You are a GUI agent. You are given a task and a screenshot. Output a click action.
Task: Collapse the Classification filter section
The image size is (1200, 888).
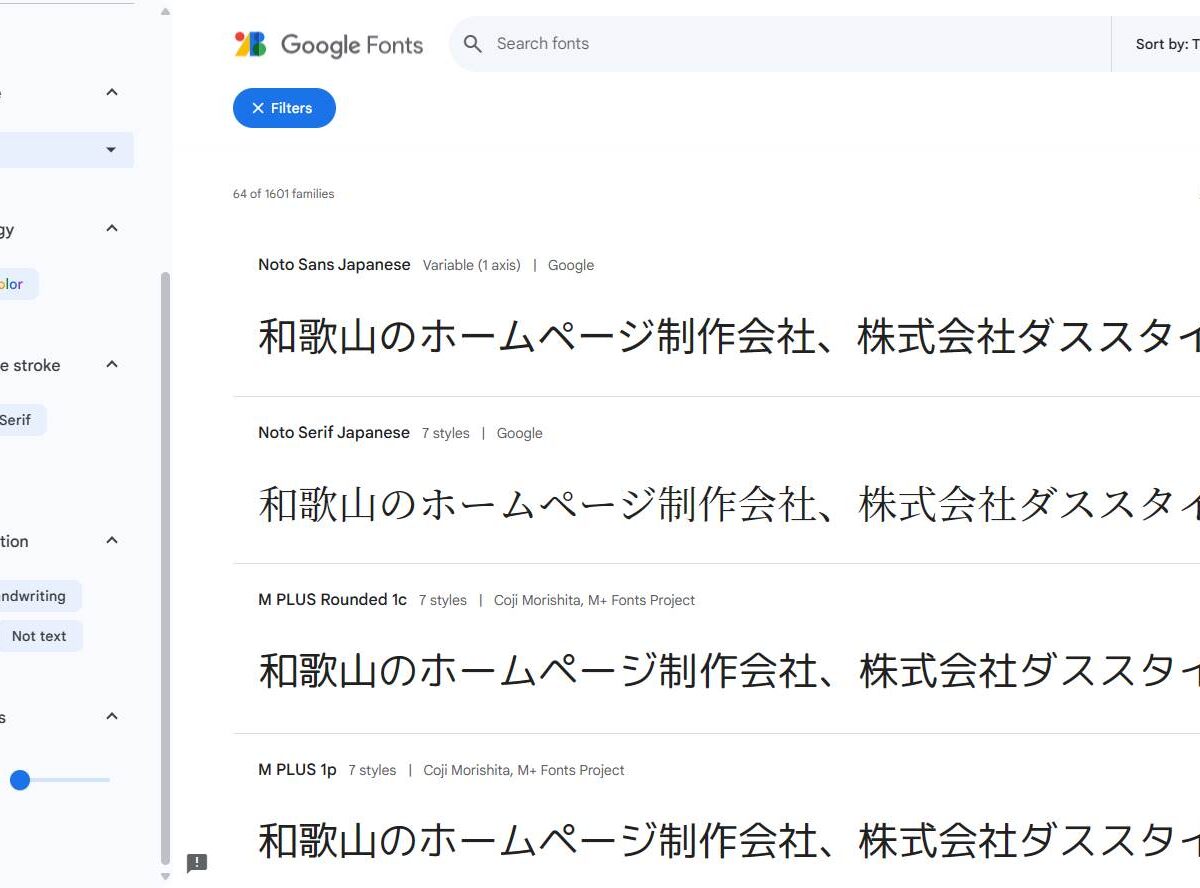112,541
